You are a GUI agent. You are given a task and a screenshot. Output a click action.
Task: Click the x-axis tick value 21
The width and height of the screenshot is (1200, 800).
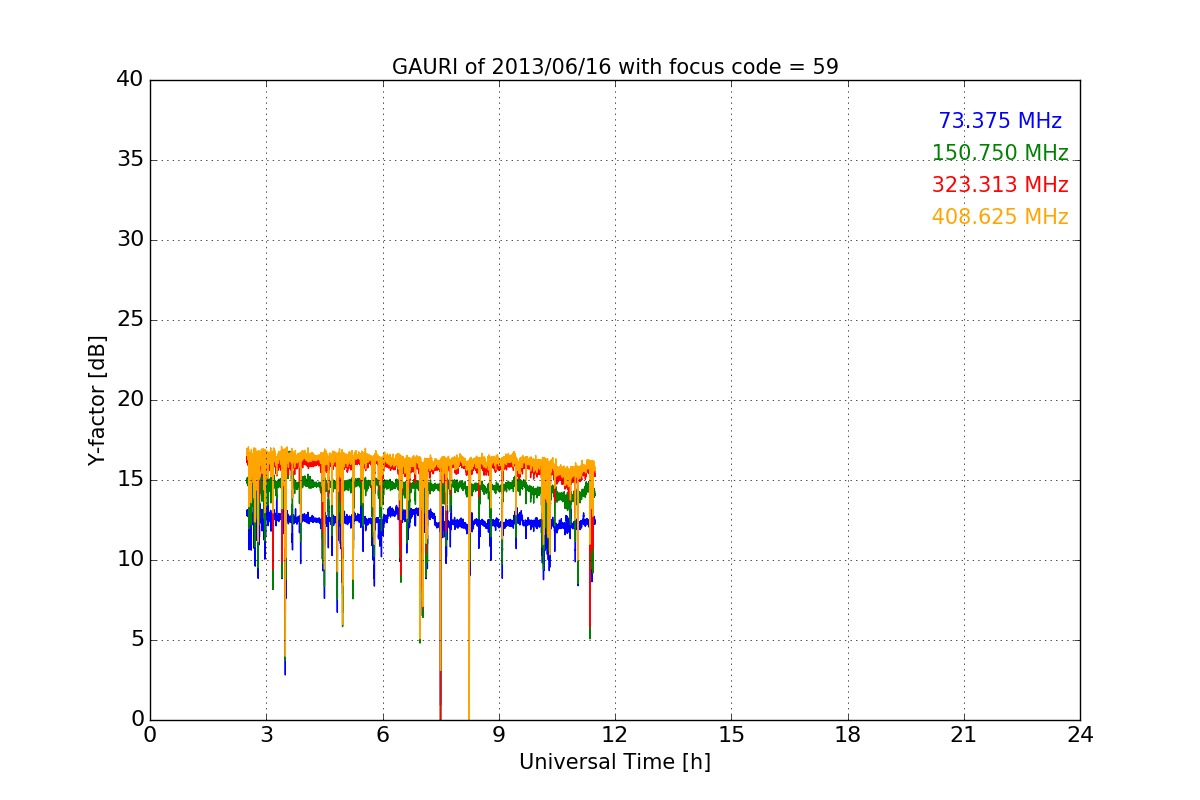pyautogui.click(x=964, y=735)
